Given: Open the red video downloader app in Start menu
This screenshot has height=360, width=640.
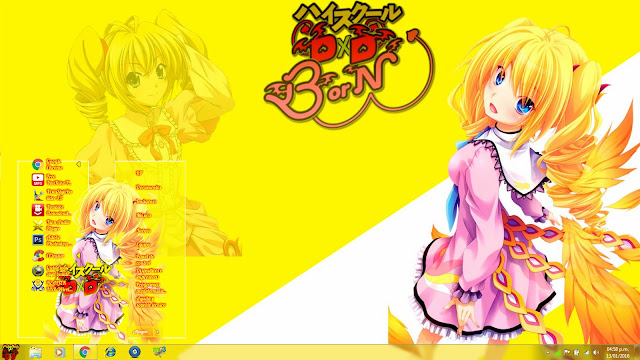Looking at the screenshot, I should (52, 210).
